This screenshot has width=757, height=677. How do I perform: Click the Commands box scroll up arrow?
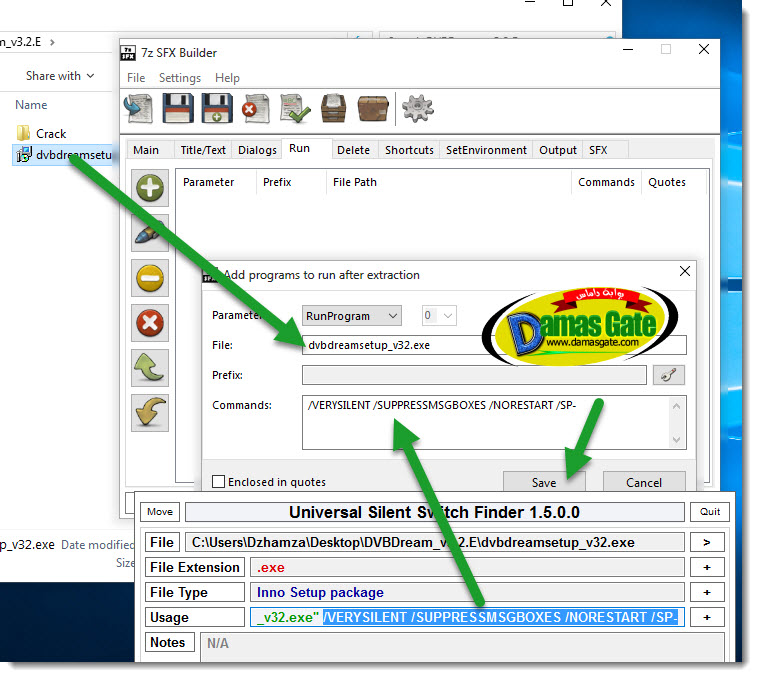[x=676, y=406]
